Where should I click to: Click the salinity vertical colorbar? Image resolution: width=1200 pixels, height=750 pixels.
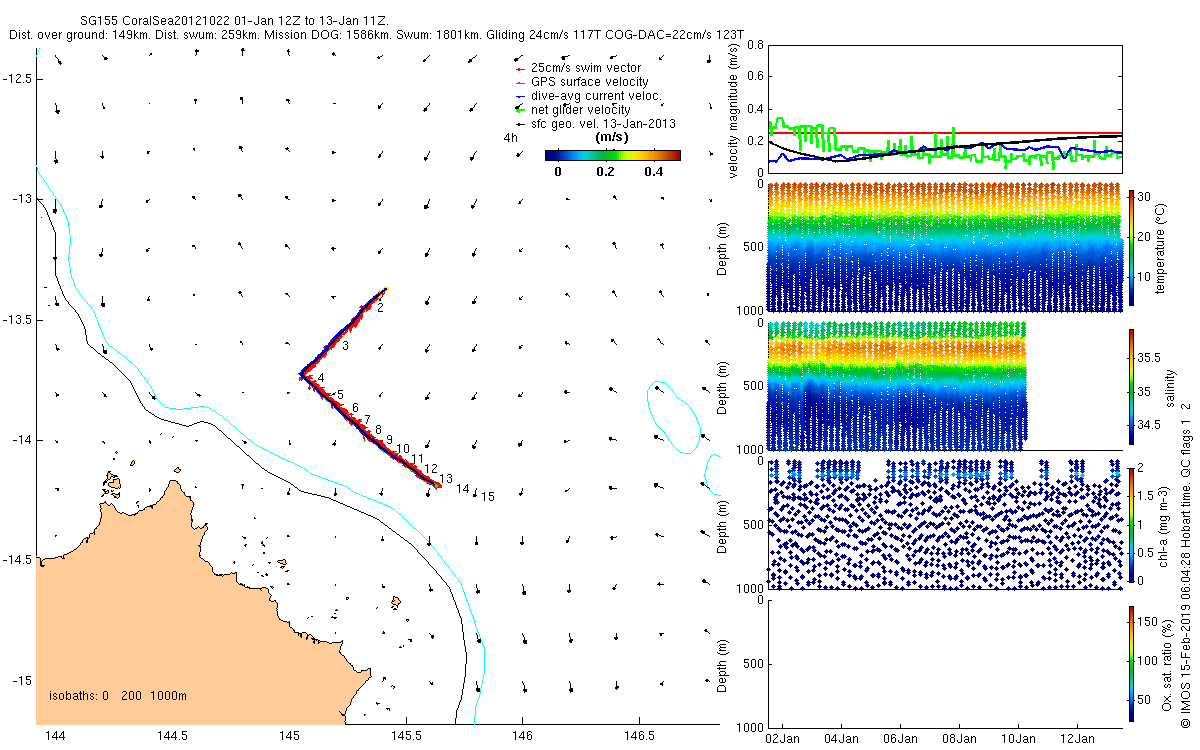coord(1132,386)
